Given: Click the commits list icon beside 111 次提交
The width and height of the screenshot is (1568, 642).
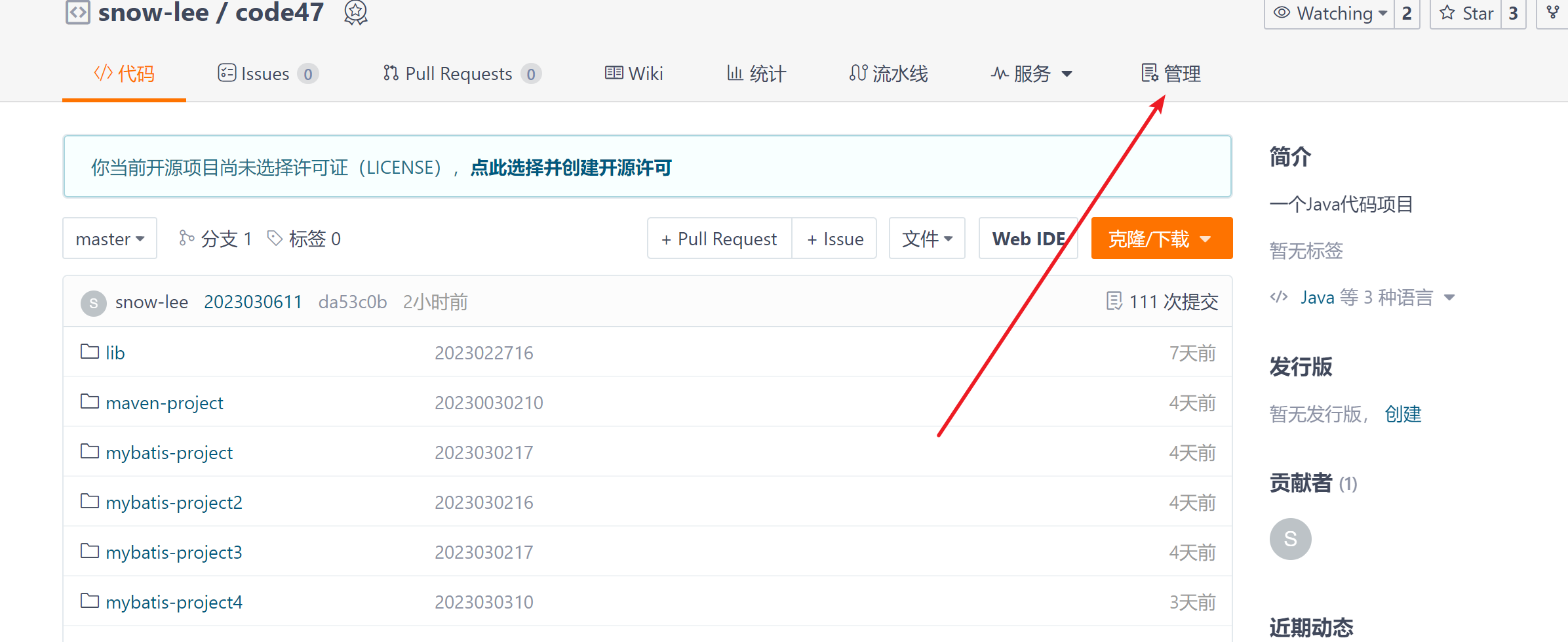Looking at the screenshot, I should click(x=1114, y=301).
